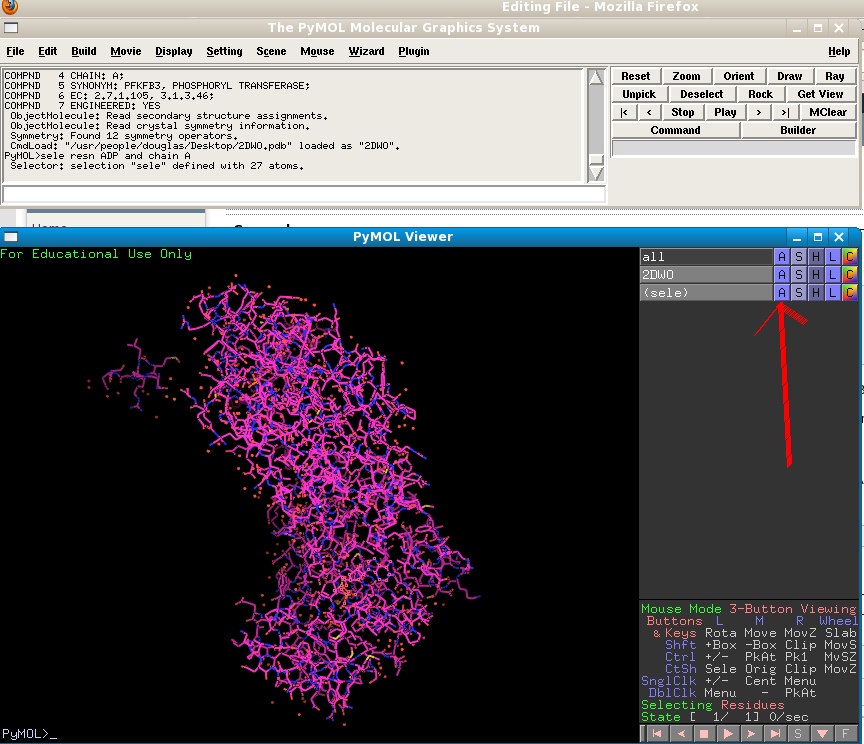Open the Hide menu for 2DWO
The width and height of the screenshot is (864, 744).
[x=816, y=274]
